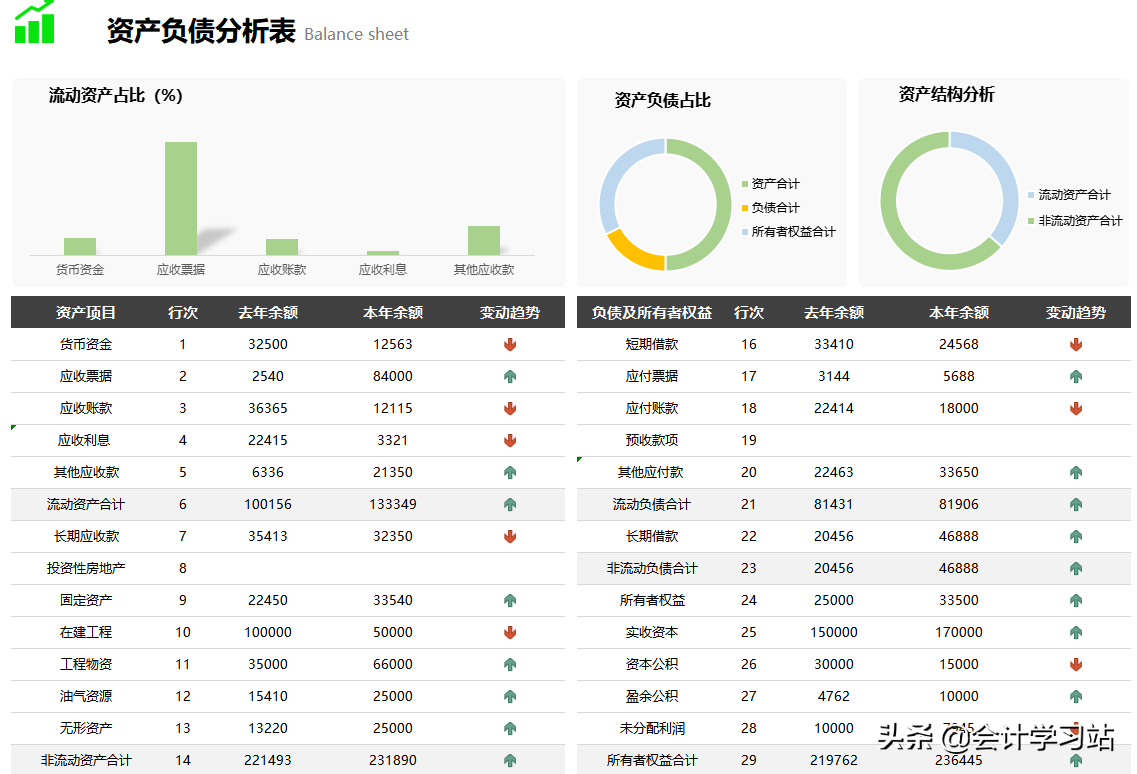
Task: Click the red down arrow for 短期借款
Action: (x=1075, y=344)
